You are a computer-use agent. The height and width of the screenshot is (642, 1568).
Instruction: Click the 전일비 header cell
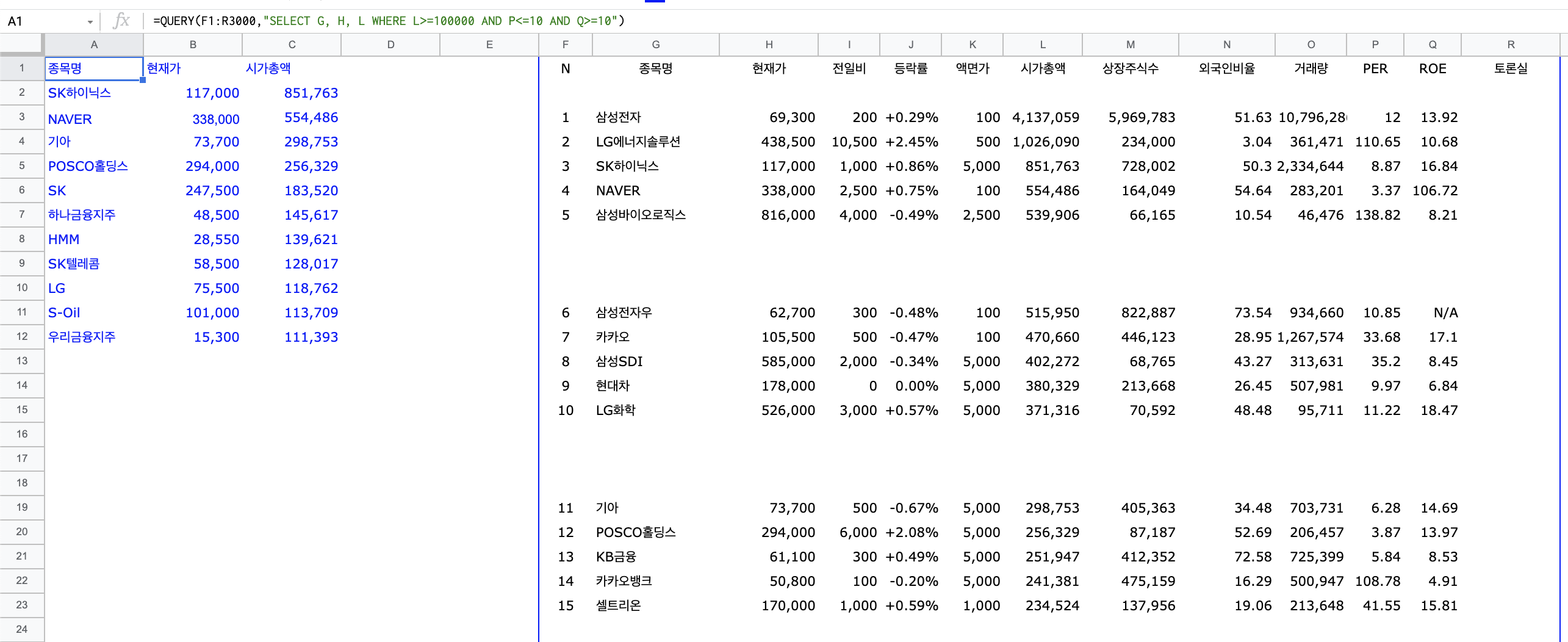pyautogui.click(x=849, y=68)
